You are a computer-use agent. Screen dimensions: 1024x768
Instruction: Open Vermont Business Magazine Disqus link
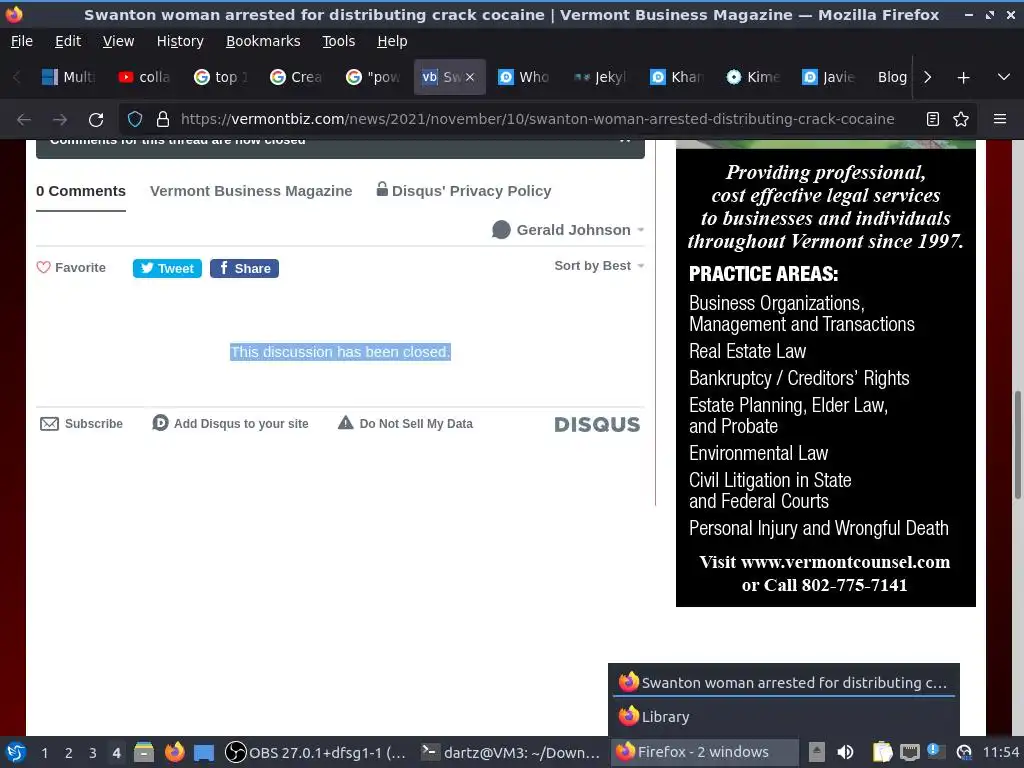point(251,191)
